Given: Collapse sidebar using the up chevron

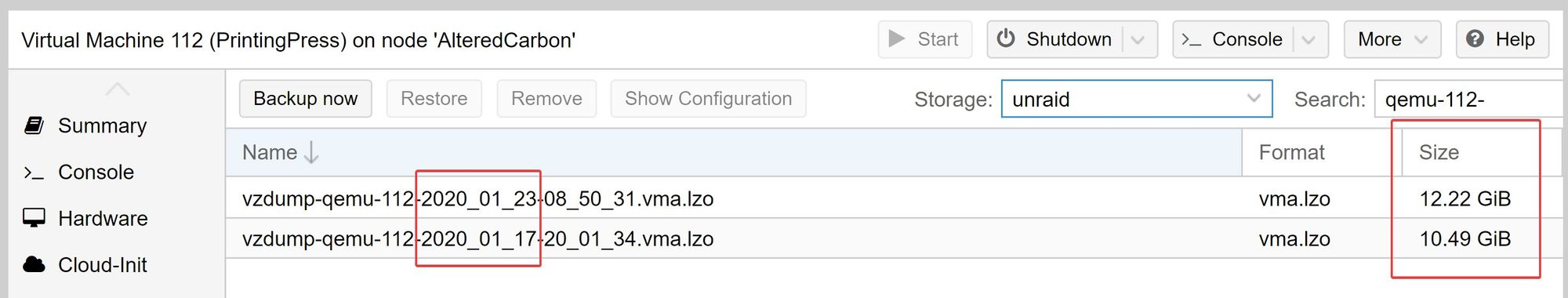Looking at the screenshot, I should (x=117, y=89).
